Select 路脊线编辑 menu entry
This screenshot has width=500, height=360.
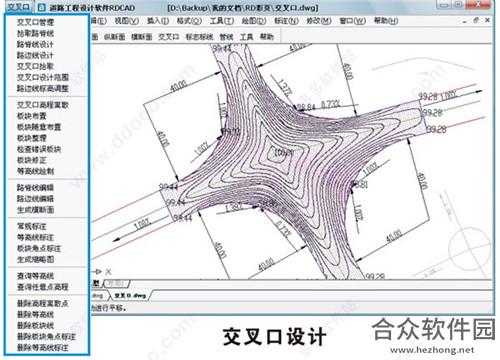pos(35,188)
